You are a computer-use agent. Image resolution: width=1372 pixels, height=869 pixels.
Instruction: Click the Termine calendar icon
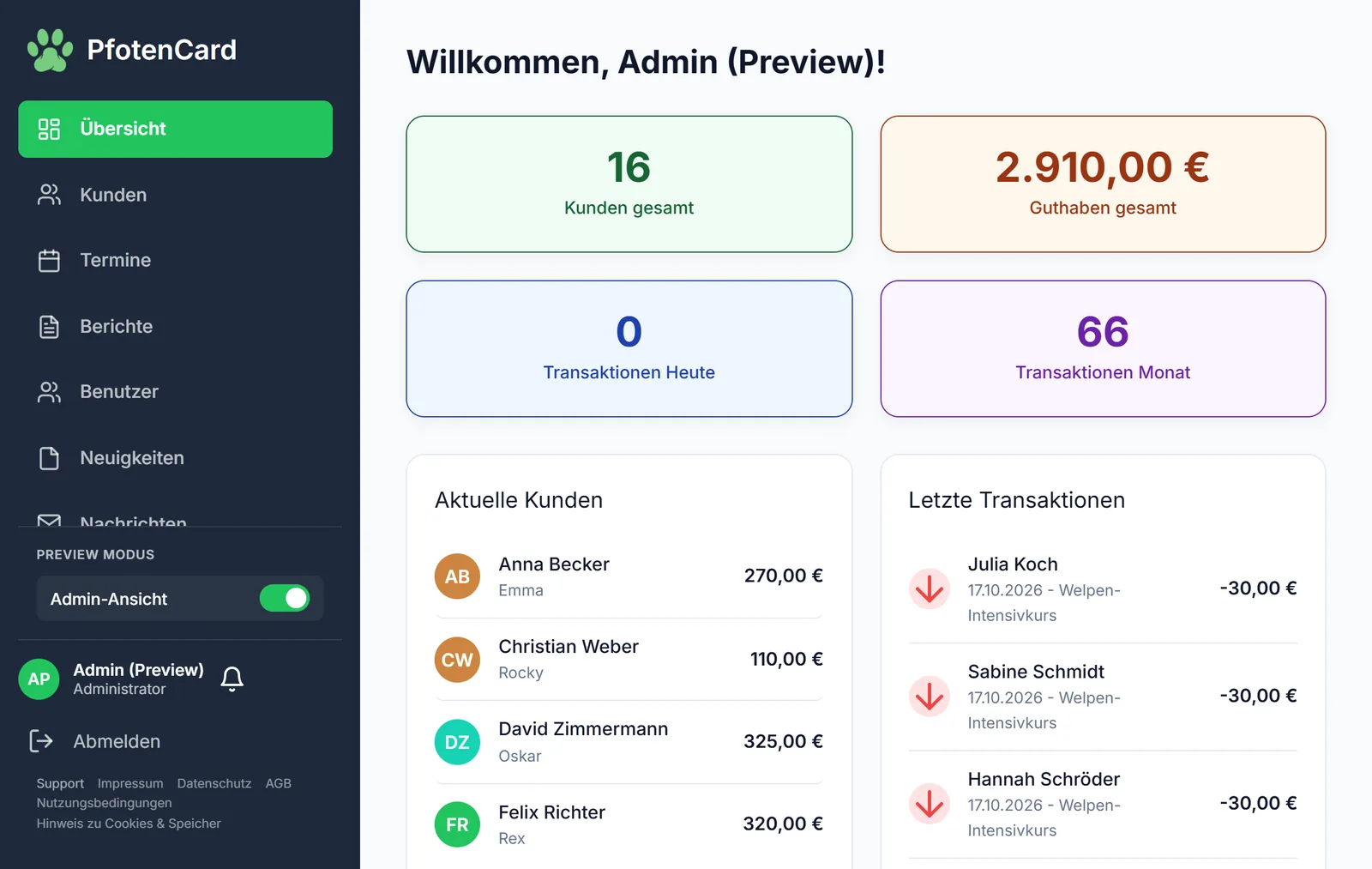(49, 260)
